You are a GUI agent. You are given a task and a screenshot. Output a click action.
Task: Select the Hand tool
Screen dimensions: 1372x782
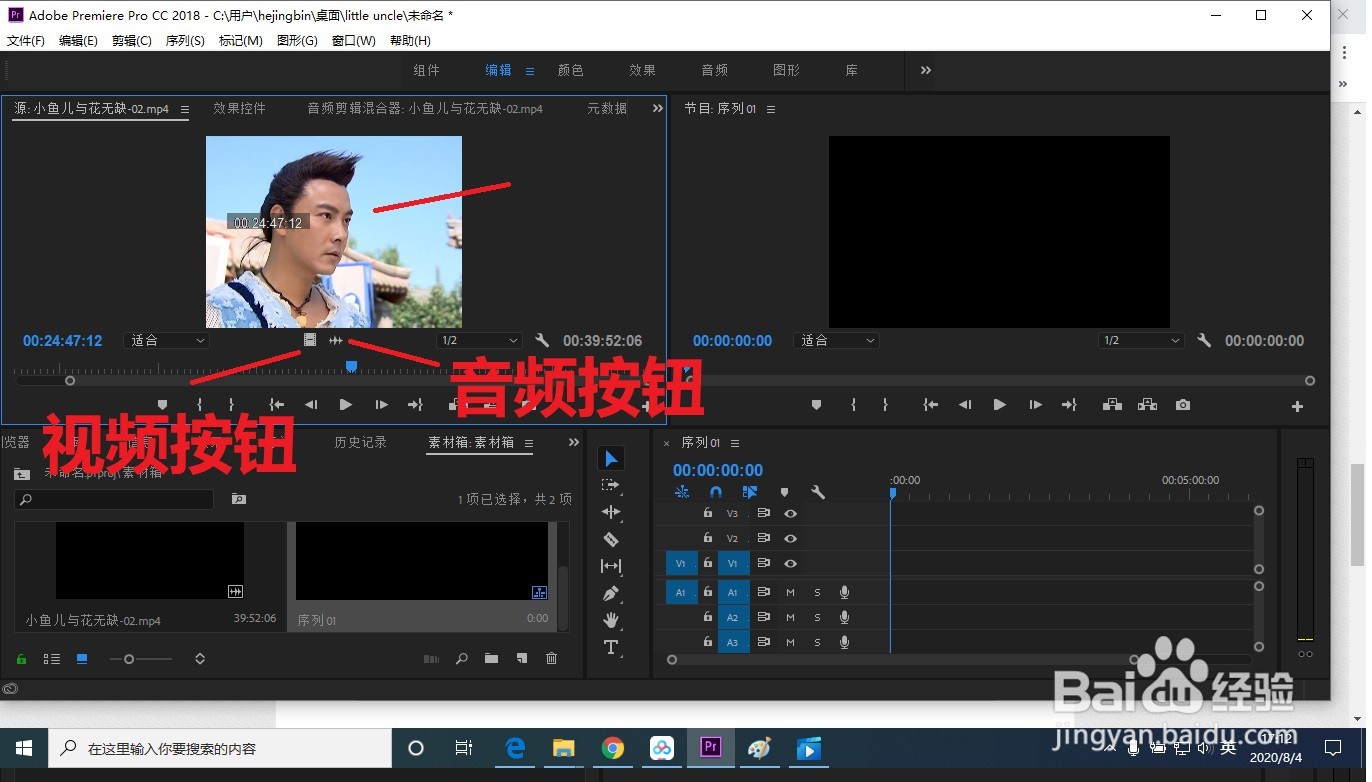pos(611,618)
